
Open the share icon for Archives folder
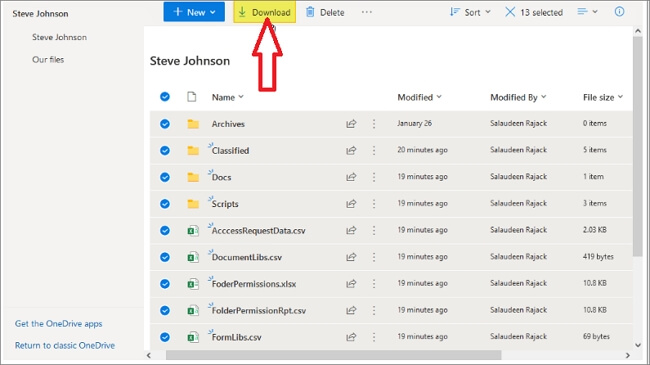click(x=351, y=124)
